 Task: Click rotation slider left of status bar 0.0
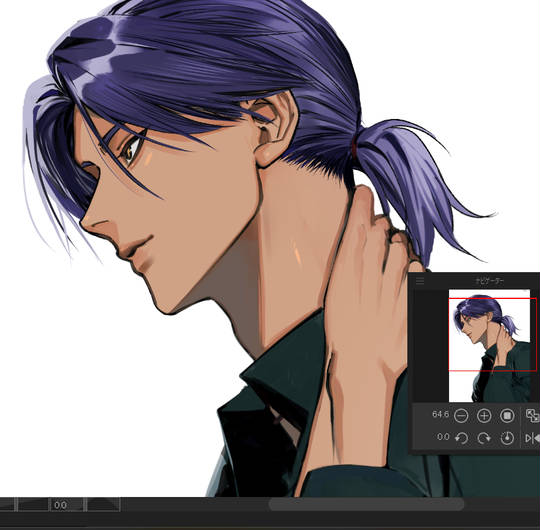(33, 505)
